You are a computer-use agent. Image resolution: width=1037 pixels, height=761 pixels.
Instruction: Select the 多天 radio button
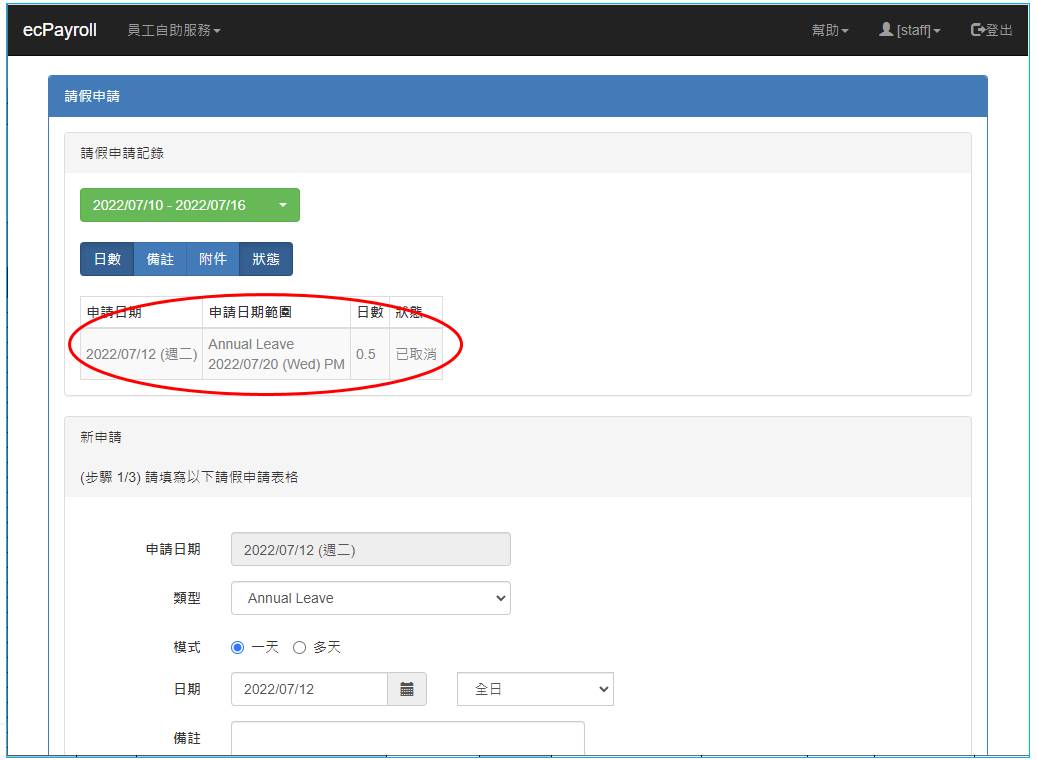pos(300,647)
